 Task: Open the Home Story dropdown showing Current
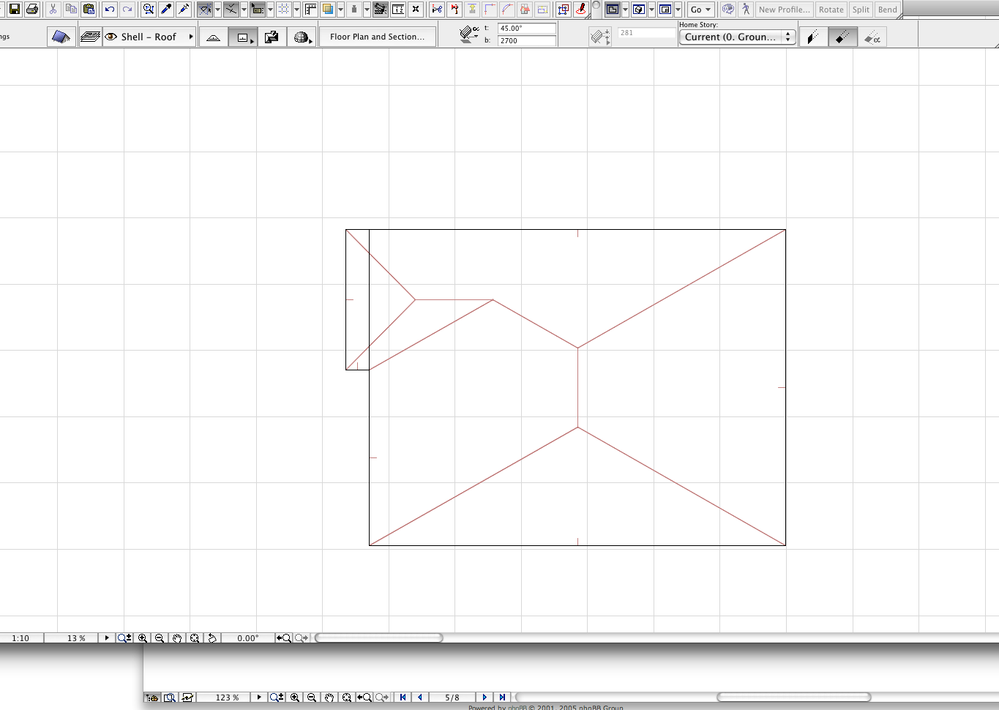(x=736, y=36)
